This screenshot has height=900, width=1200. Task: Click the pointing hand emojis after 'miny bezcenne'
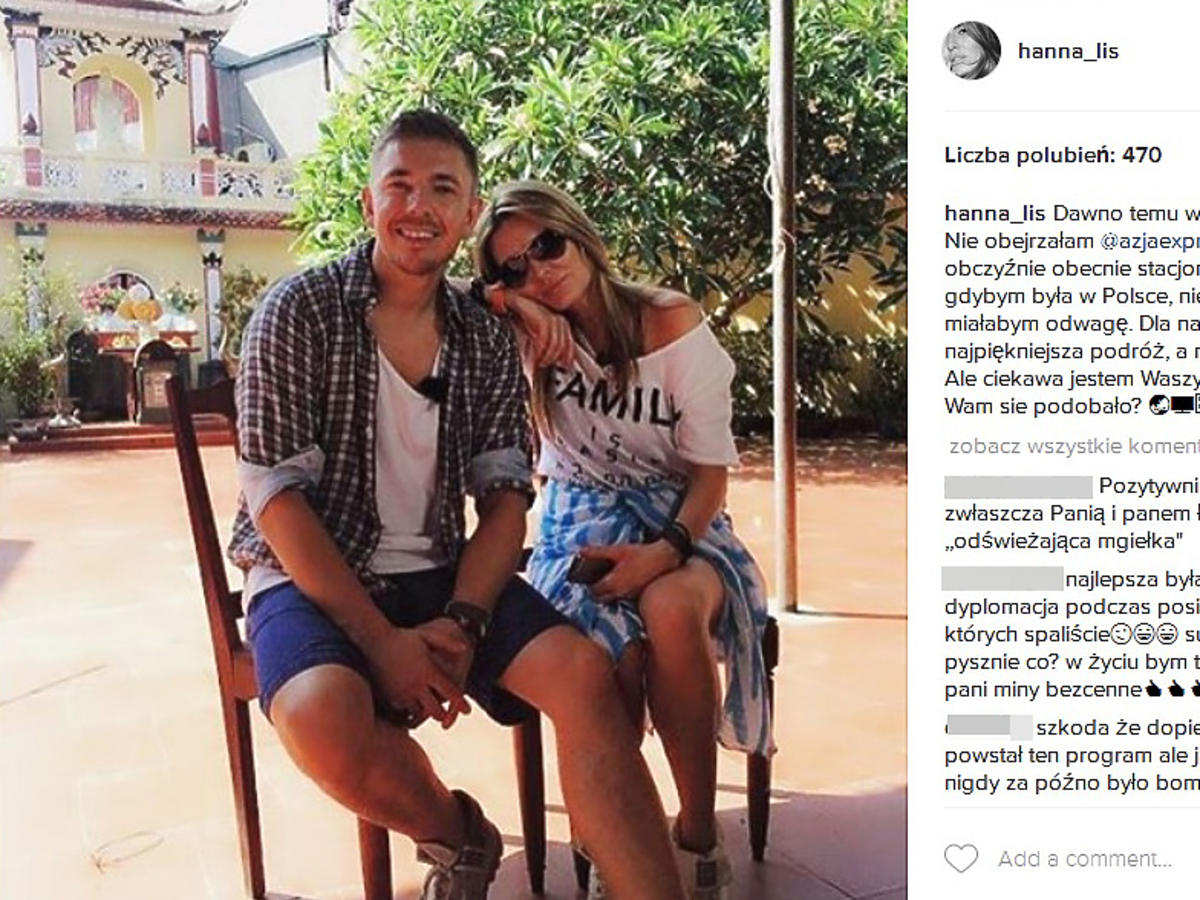click(1171, 690)
